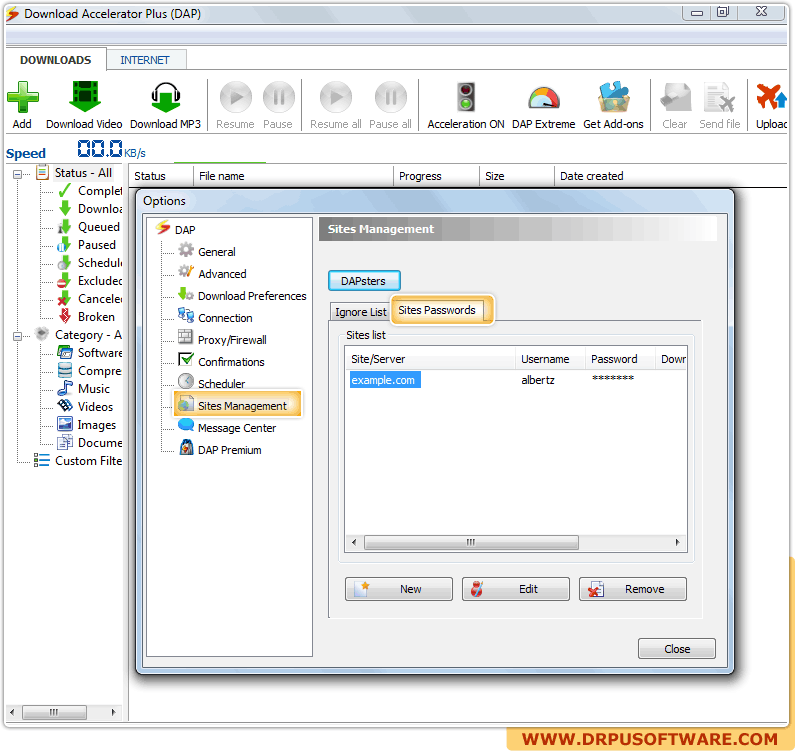
Task: Click New site button
Action: [399, 589]
